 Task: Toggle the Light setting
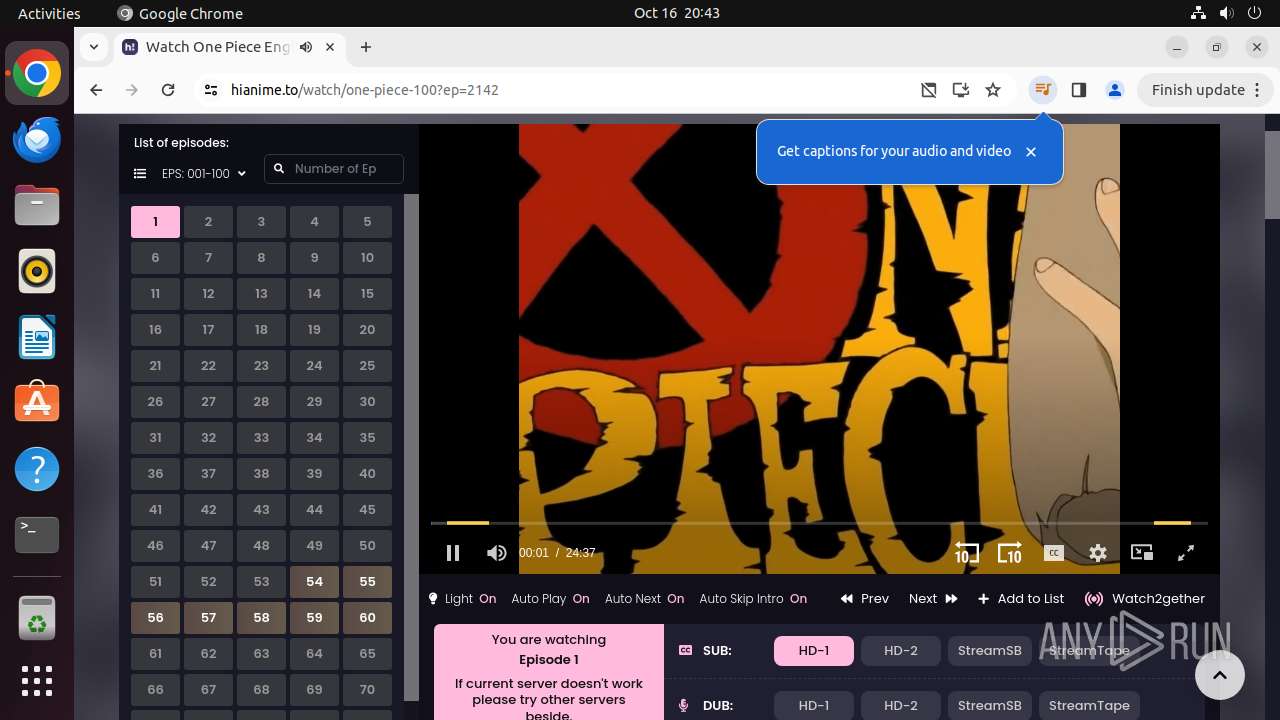coord(462,599)
